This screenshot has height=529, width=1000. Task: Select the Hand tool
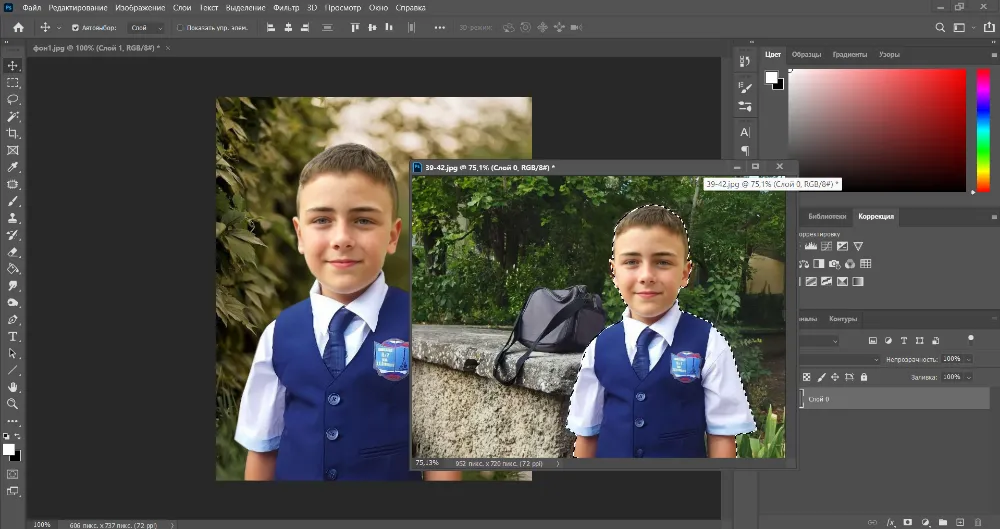[13, 387]
